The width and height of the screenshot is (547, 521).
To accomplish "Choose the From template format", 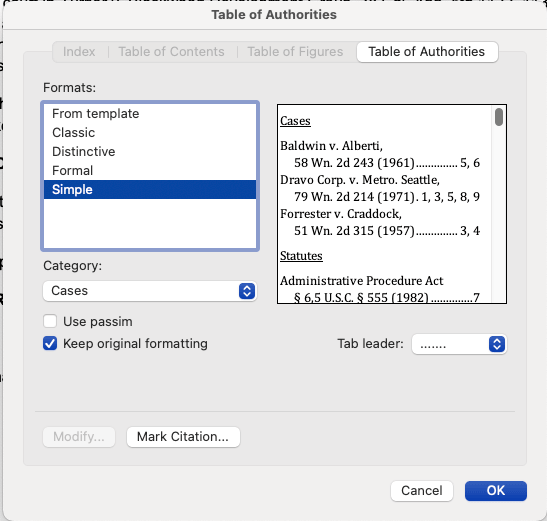I will (150, 113).
